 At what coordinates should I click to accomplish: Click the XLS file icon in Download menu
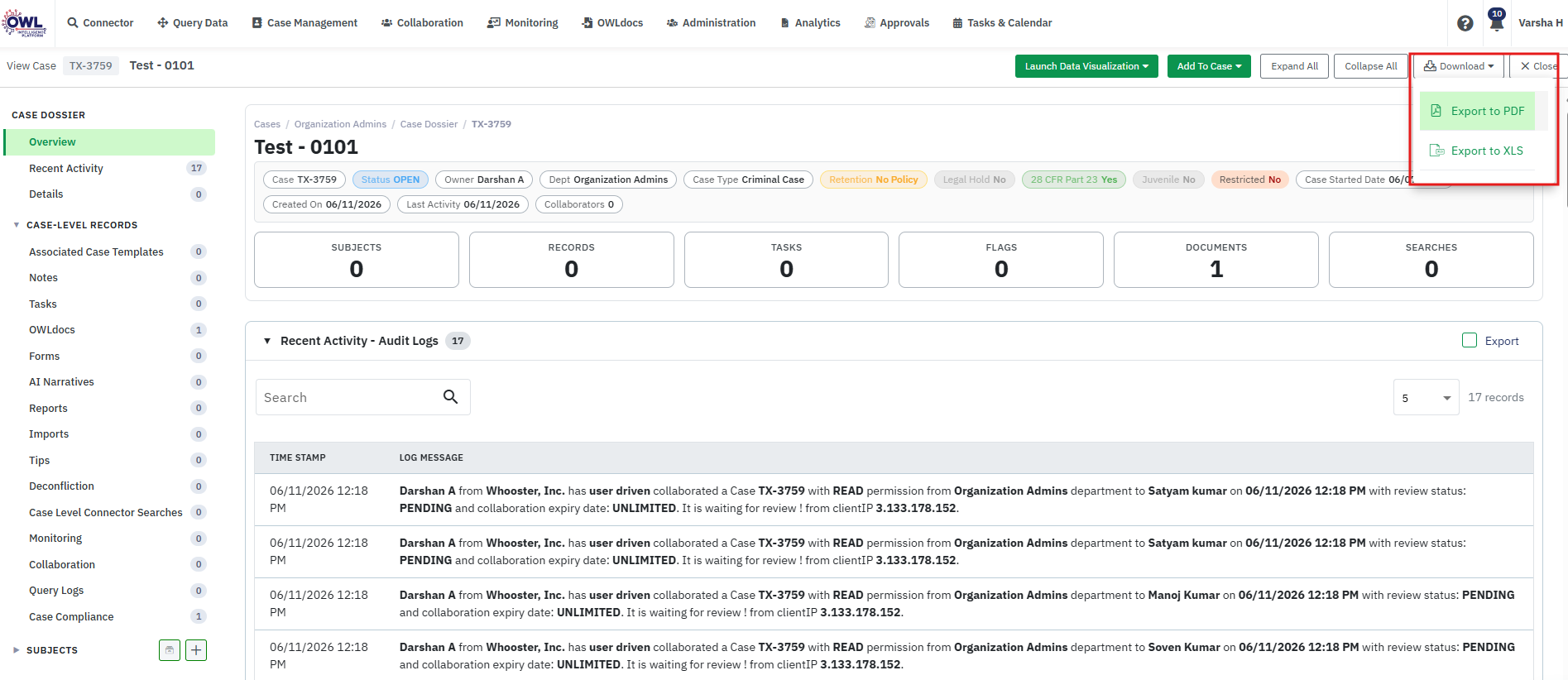coord(1436,151)
